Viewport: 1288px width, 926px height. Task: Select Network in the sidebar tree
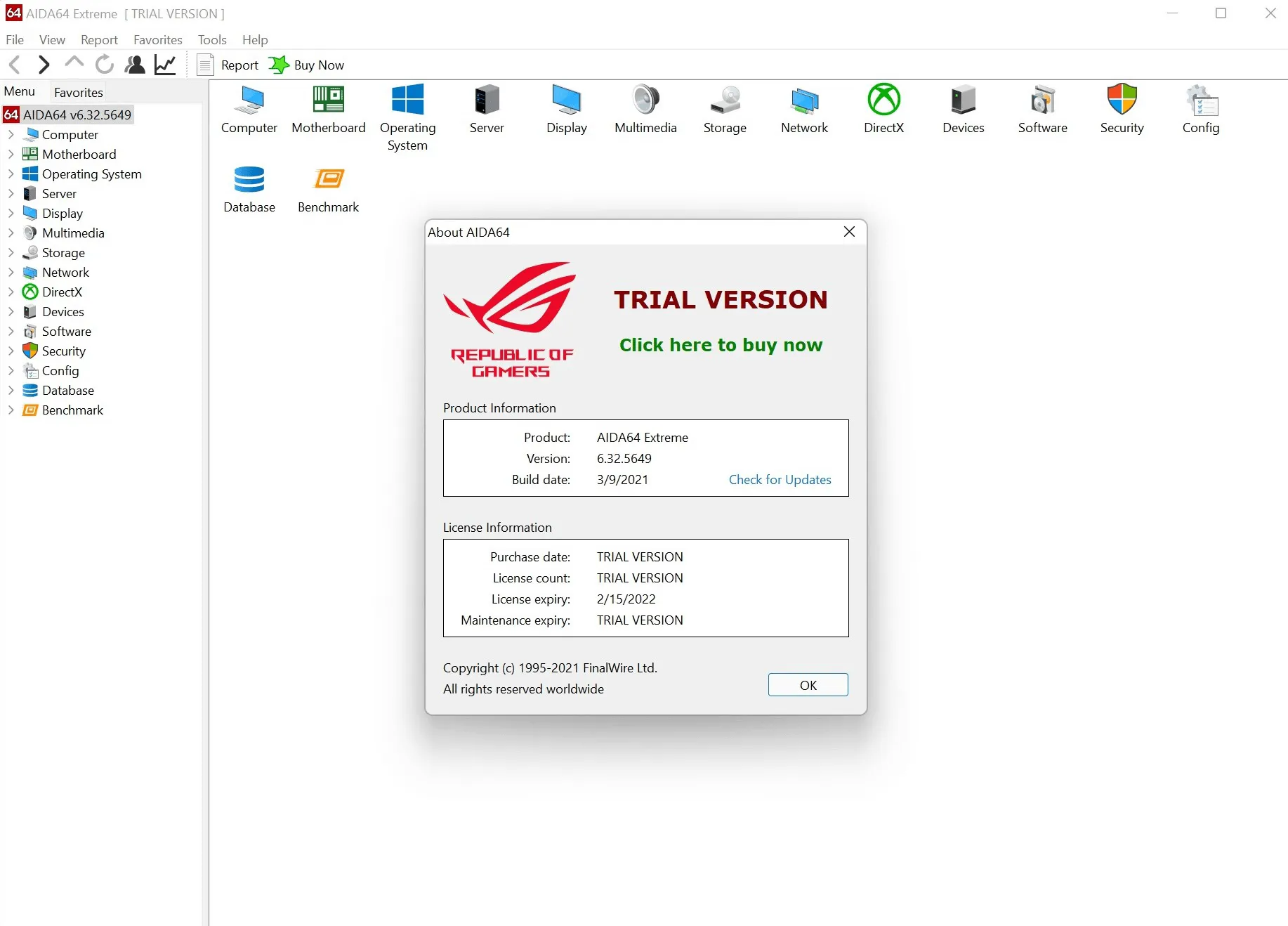click(x=65, y=272)
